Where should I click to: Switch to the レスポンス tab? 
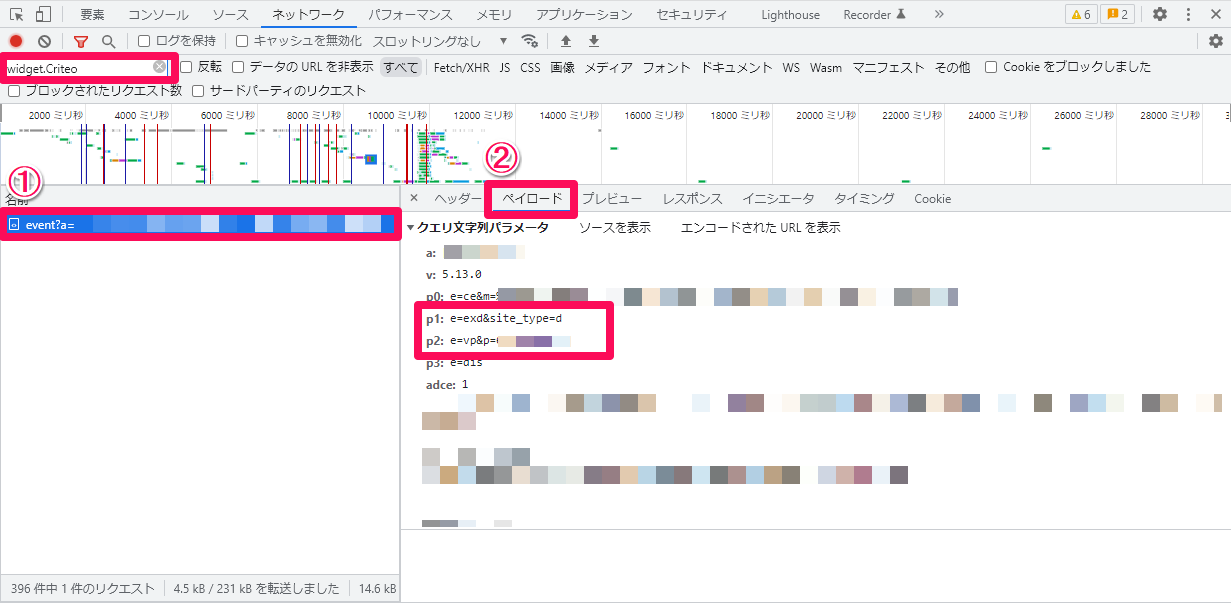[692, 199]
